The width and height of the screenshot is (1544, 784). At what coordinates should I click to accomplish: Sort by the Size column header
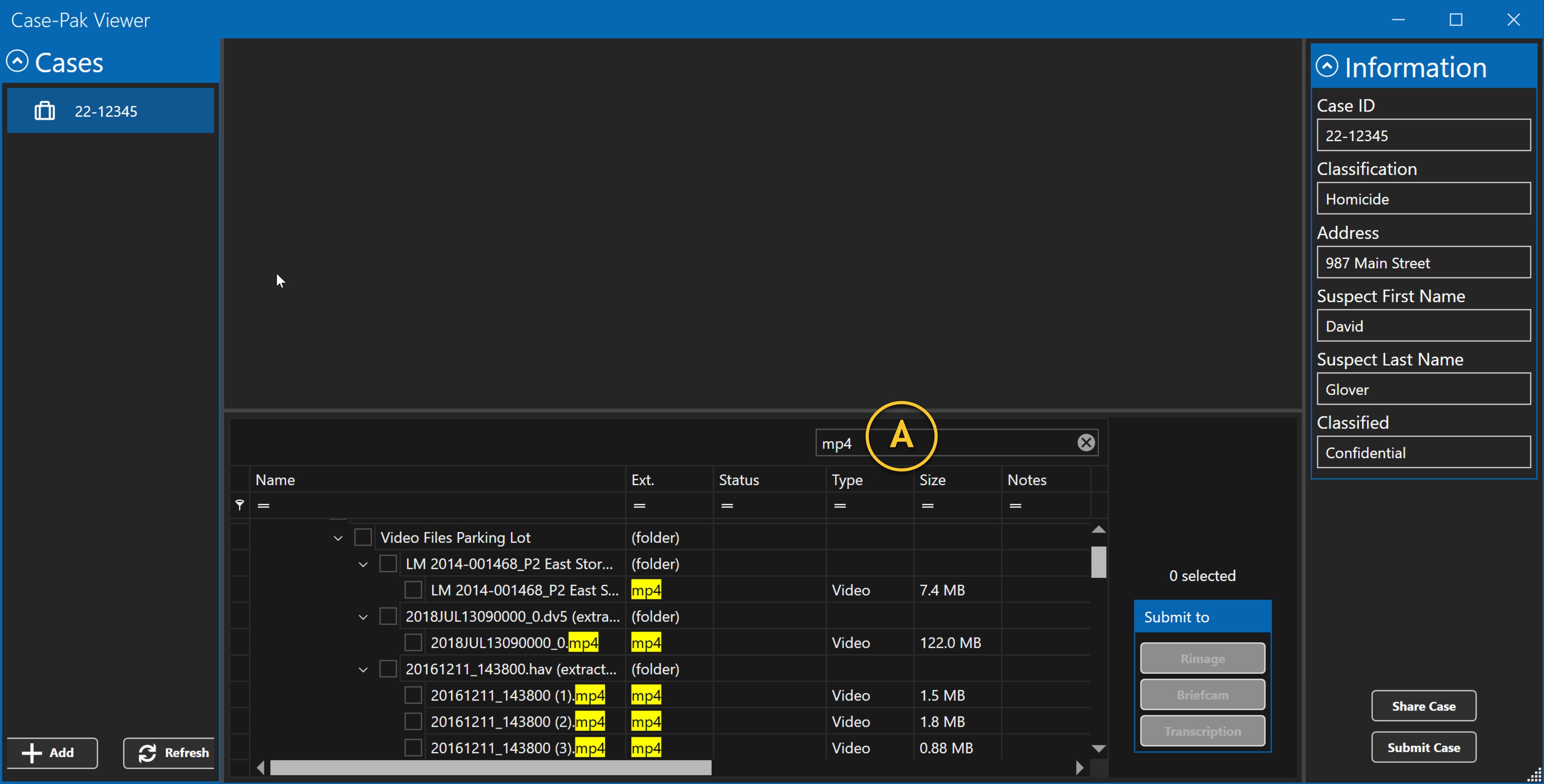tap(958, 479)
